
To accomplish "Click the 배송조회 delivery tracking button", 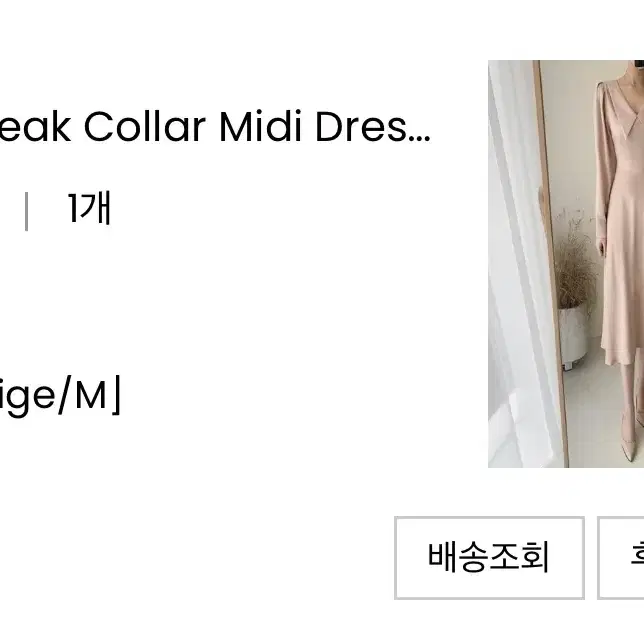I will 489,558.
